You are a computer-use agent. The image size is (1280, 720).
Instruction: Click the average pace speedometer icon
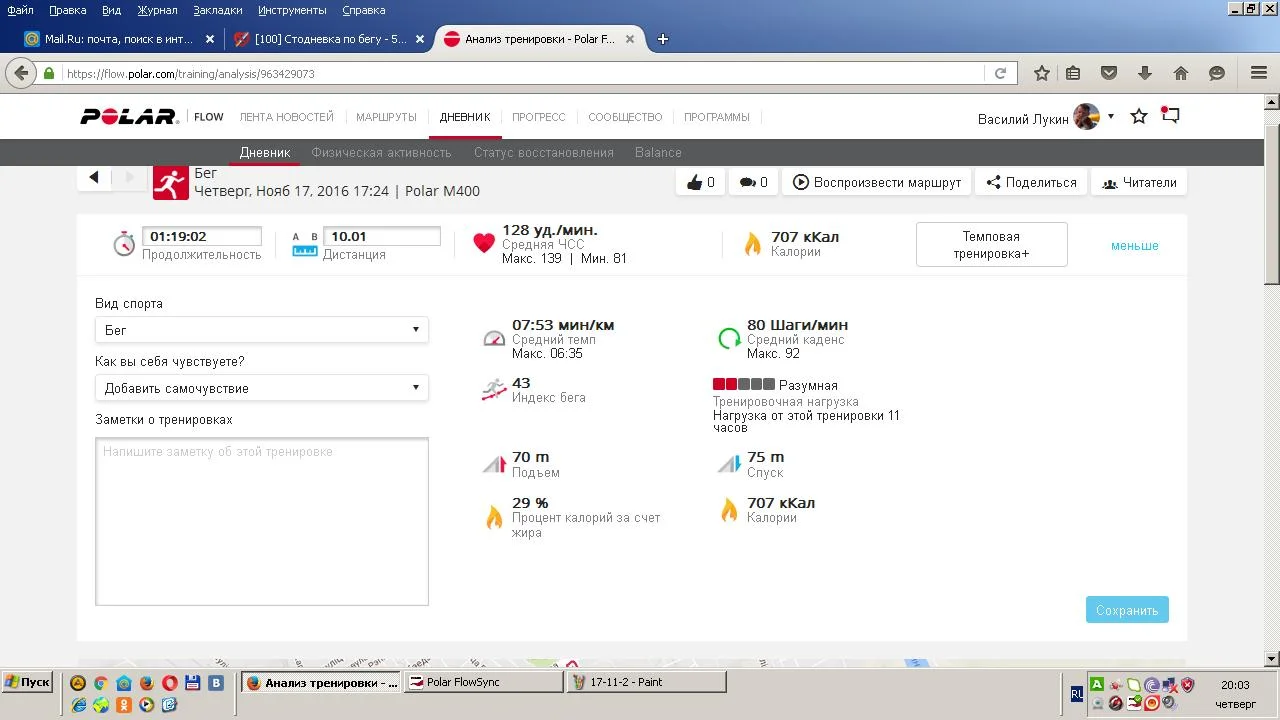pos(494,338)
